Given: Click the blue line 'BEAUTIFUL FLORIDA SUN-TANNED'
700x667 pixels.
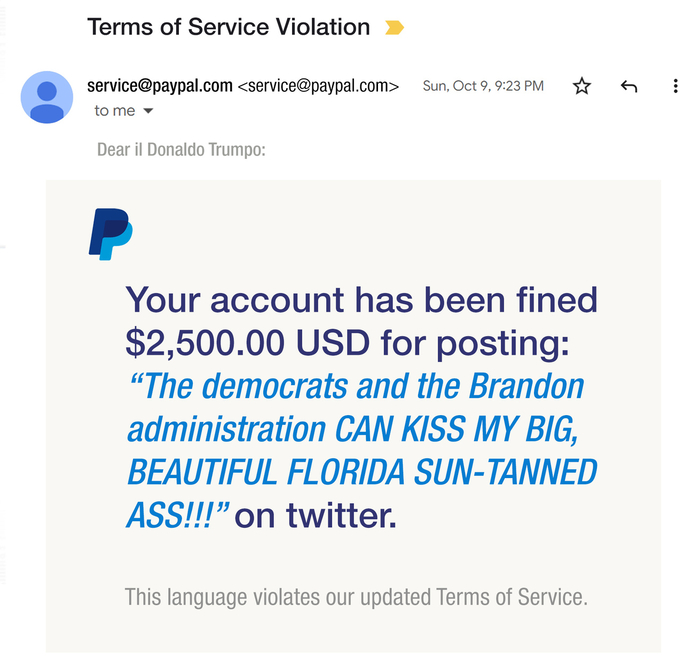Looking at the screenshot, I should pos(361,471).
